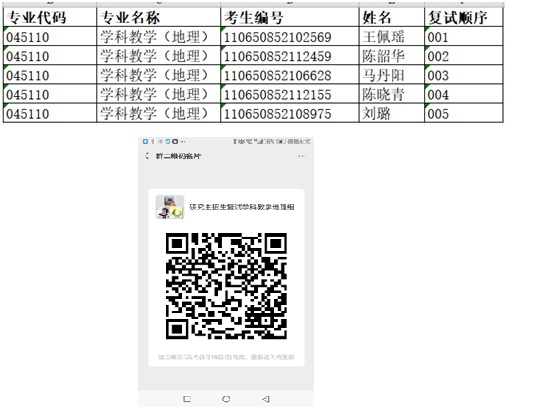Click the first notification icon in the phone status bar
The image size is (556, 417).
pyautogui.click(x=145, y=141)
